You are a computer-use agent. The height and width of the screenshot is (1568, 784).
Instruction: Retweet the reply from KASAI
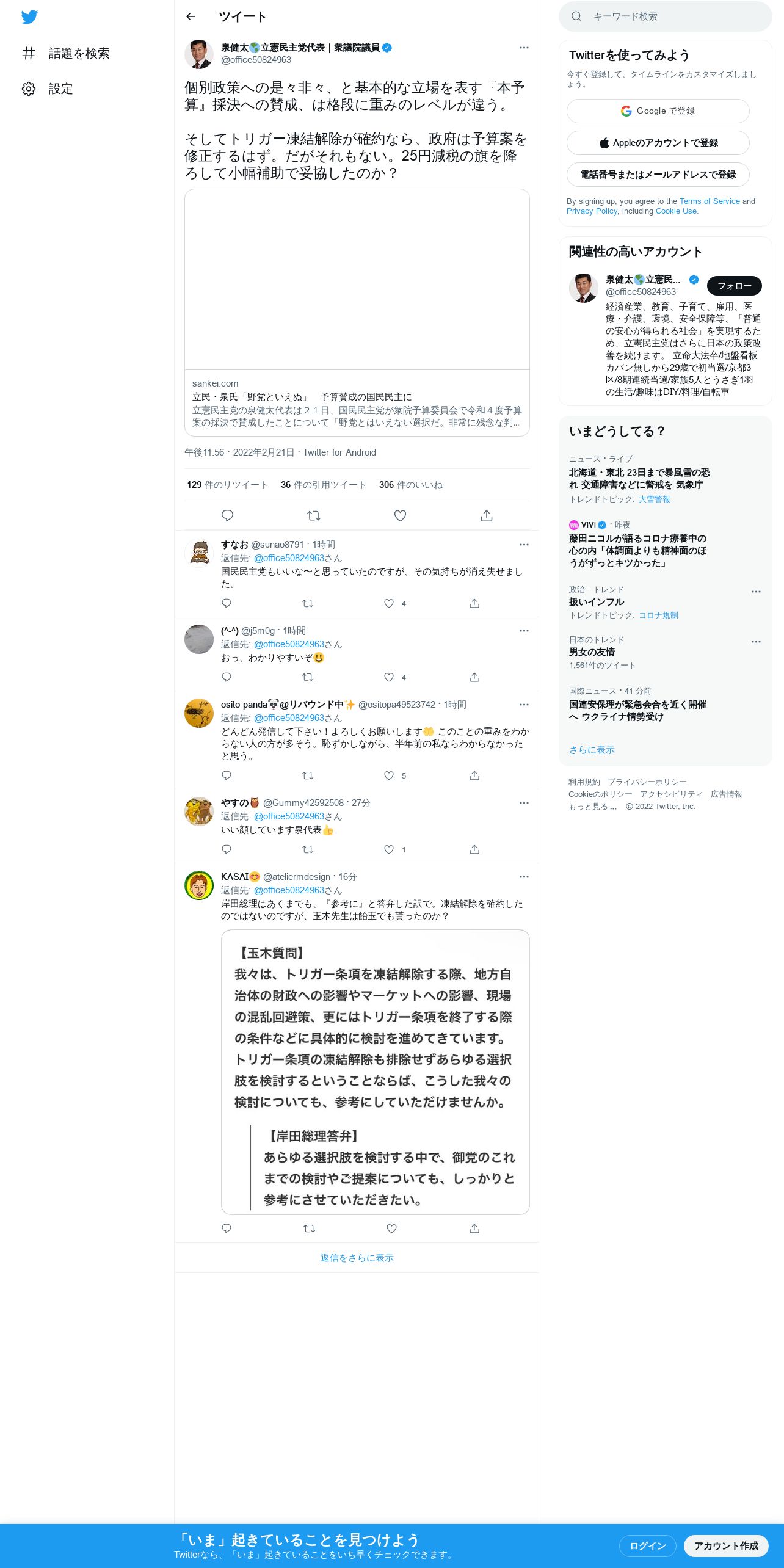pos(309,1229)
